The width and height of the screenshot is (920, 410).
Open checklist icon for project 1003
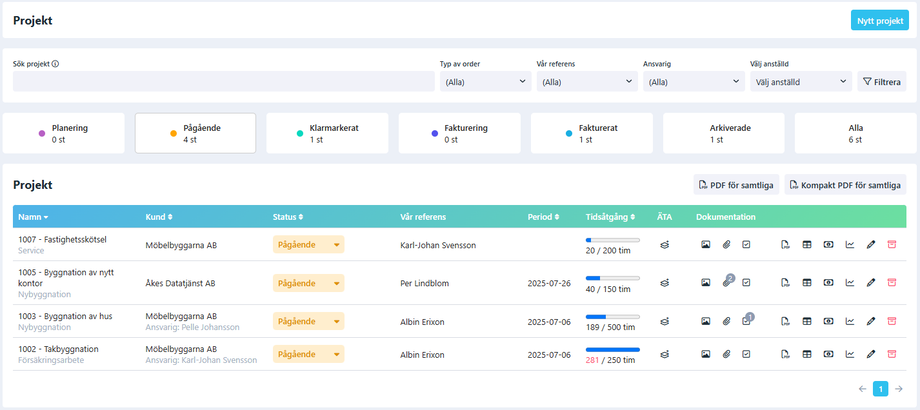tap(746, 321)
